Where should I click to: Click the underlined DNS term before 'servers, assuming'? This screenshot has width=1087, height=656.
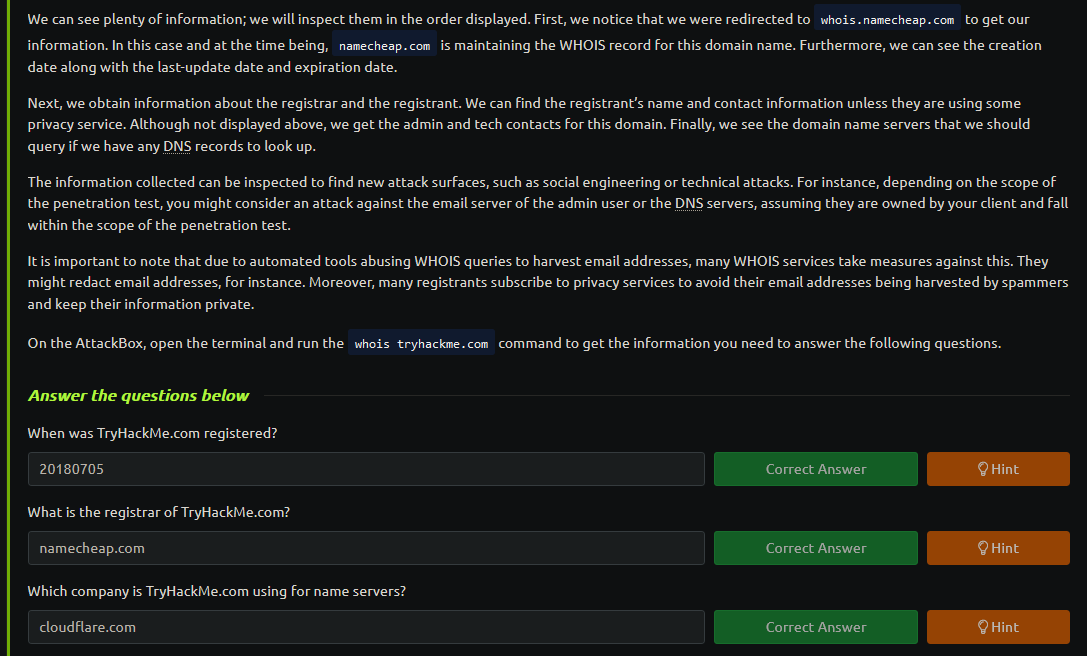coord(688,203)
